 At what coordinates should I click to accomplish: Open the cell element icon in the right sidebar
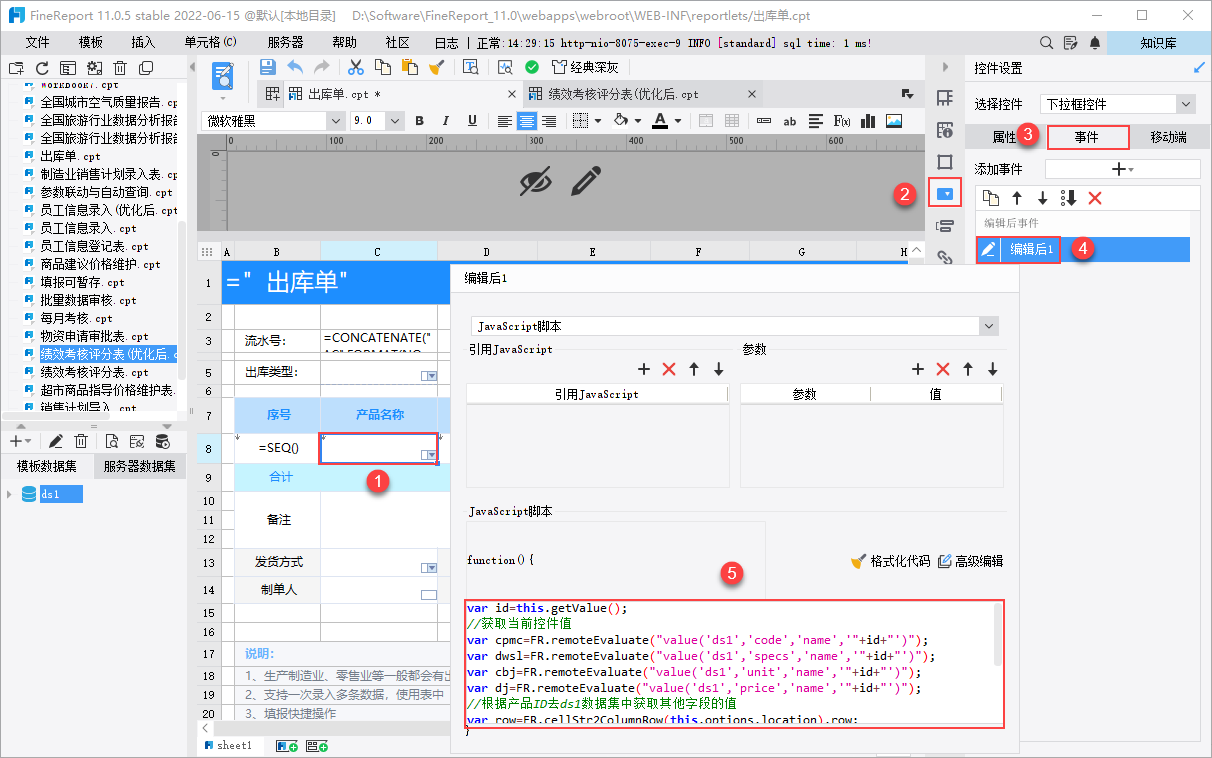tap(944, 97)
